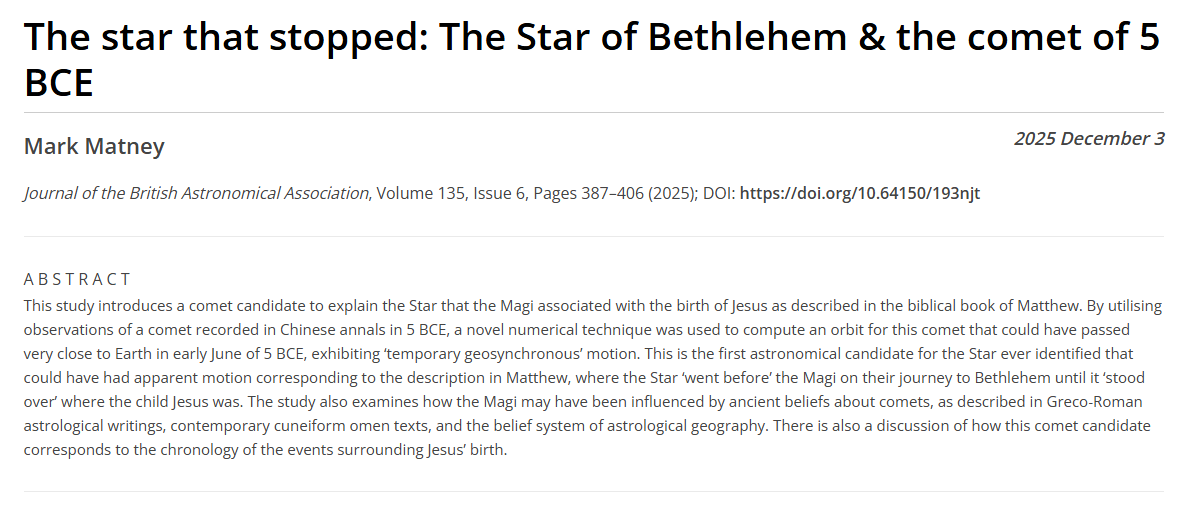Select the publication date 2025 December 3
Screen dimensions: 1190x508
[1088, 139]
